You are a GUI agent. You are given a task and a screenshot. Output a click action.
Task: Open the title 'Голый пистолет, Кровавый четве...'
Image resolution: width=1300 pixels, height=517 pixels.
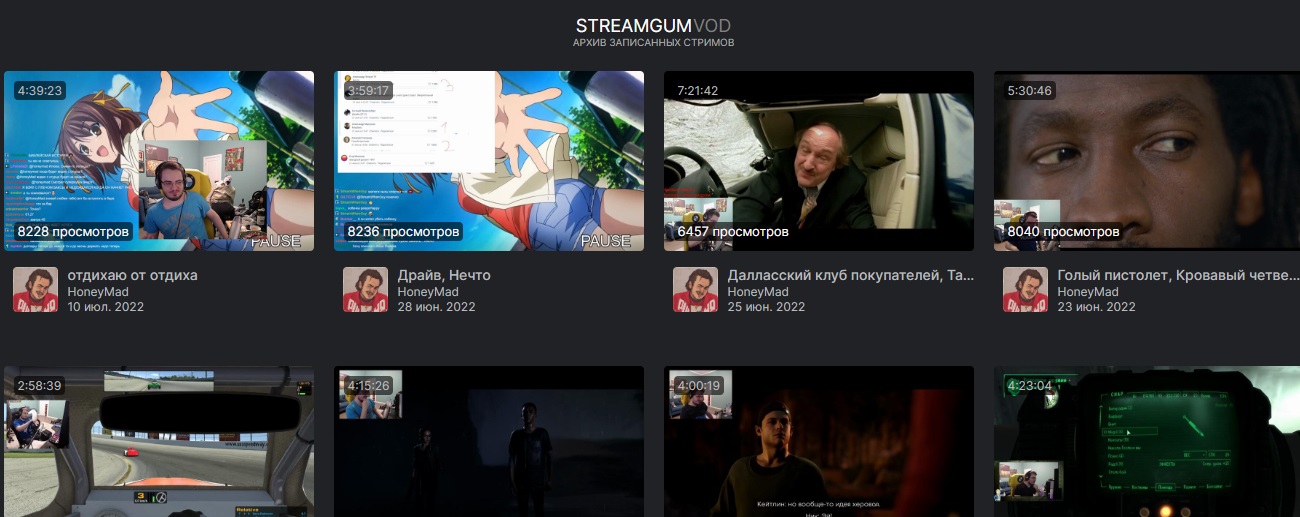[1178, 275]
